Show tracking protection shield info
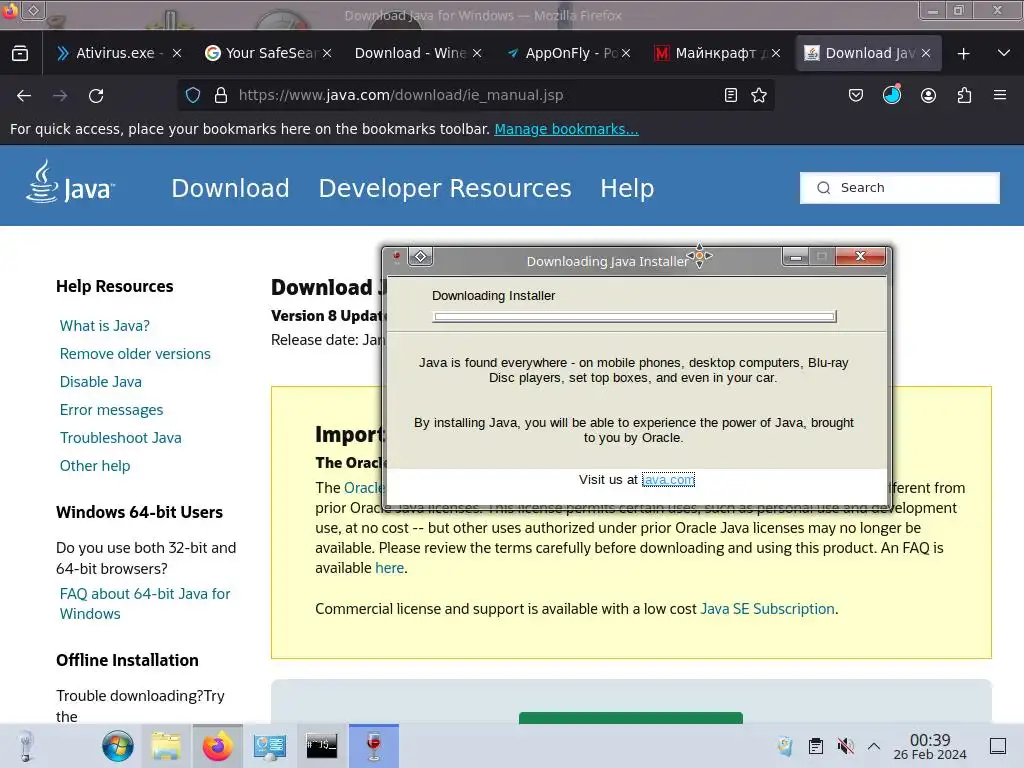Viewport: 1024px width, 768px height. [x=193, y=95]
